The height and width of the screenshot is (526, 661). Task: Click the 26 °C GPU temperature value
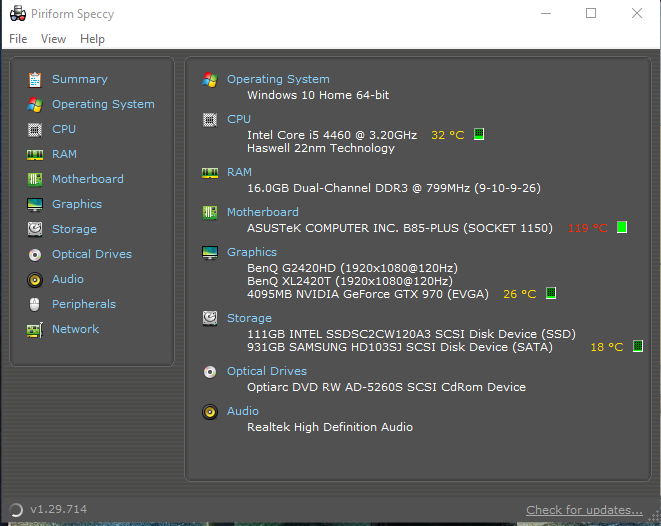point(520,294)
